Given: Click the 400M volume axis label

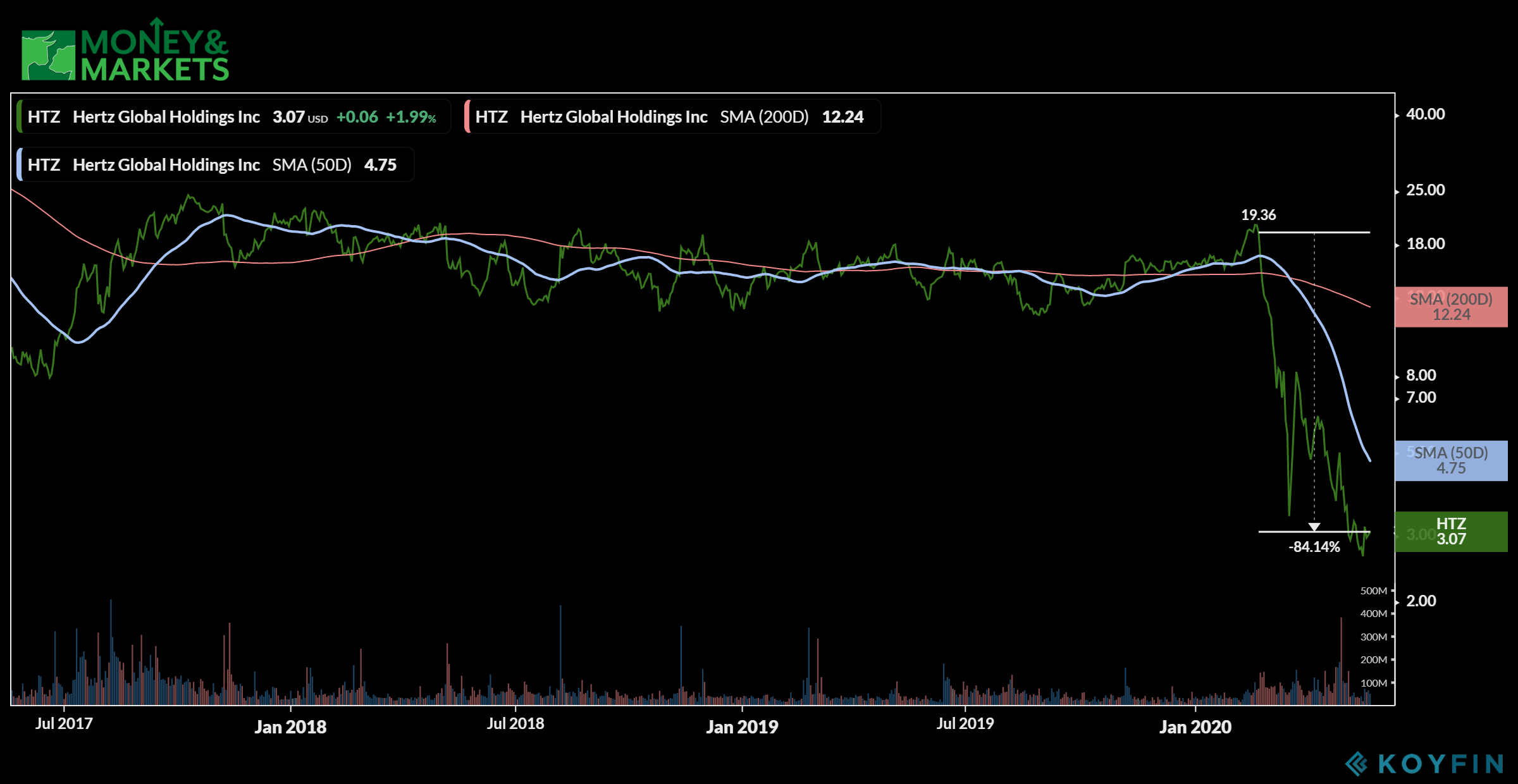Looking at the screenshot, I should point(1373,614).
